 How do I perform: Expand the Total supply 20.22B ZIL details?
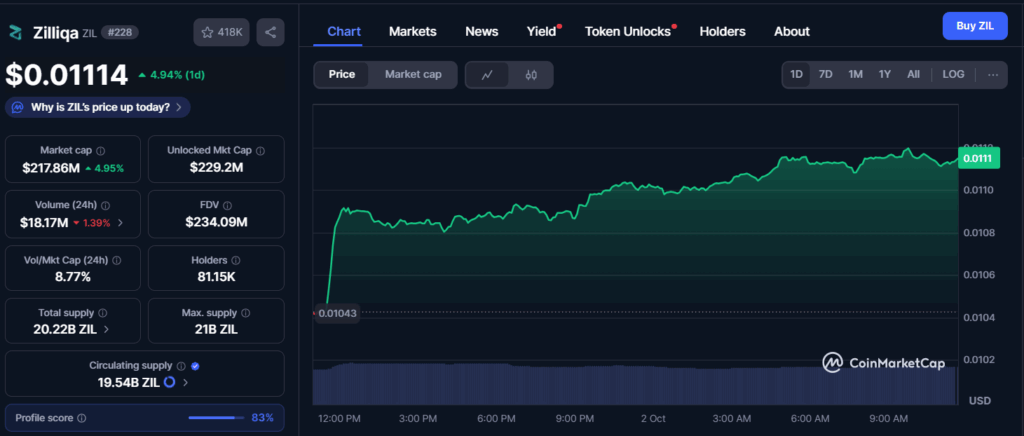click(107, 328)
